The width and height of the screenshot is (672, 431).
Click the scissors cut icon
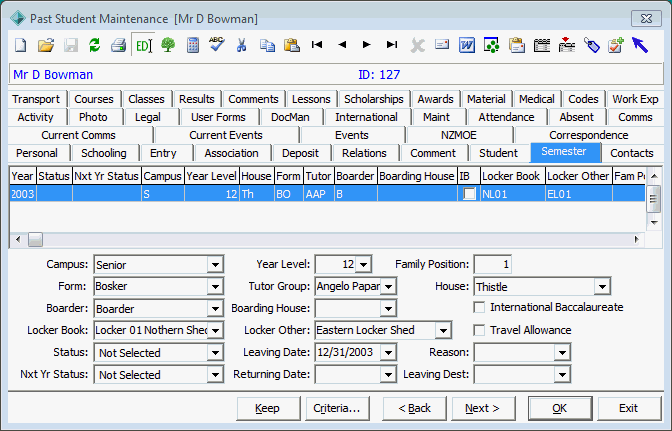click(242, 45)
